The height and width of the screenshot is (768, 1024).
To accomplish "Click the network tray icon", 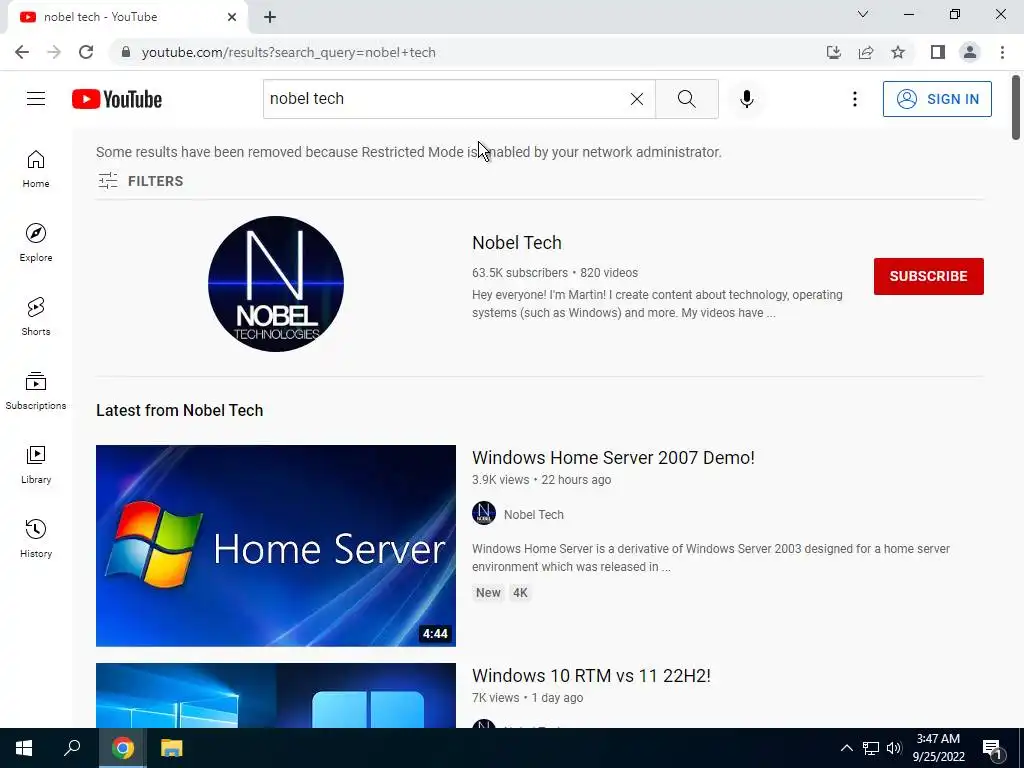I will tap(871, 748).
